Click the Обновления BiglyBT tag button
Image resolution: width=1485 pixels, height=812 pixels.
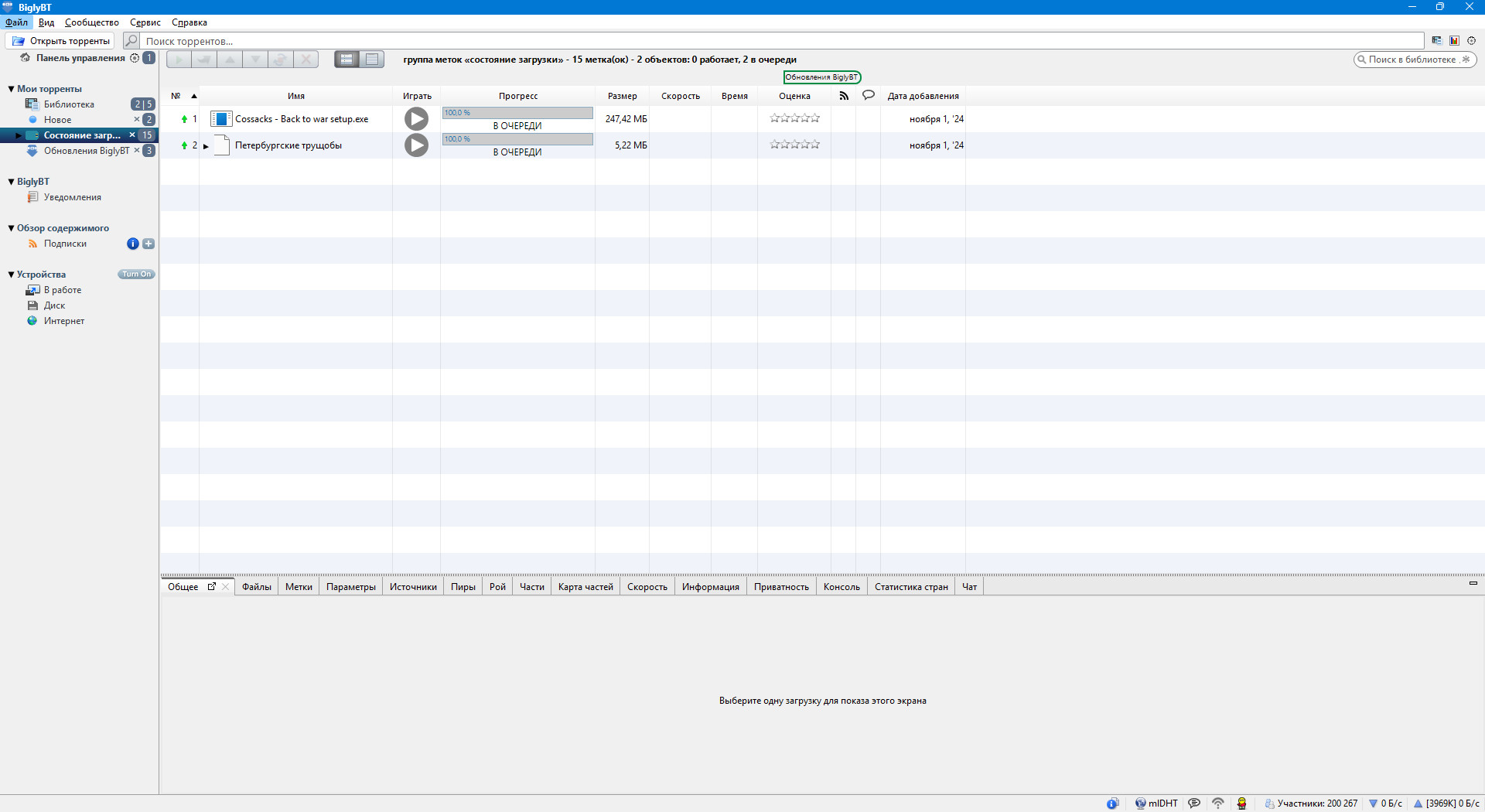pos(821,77)
